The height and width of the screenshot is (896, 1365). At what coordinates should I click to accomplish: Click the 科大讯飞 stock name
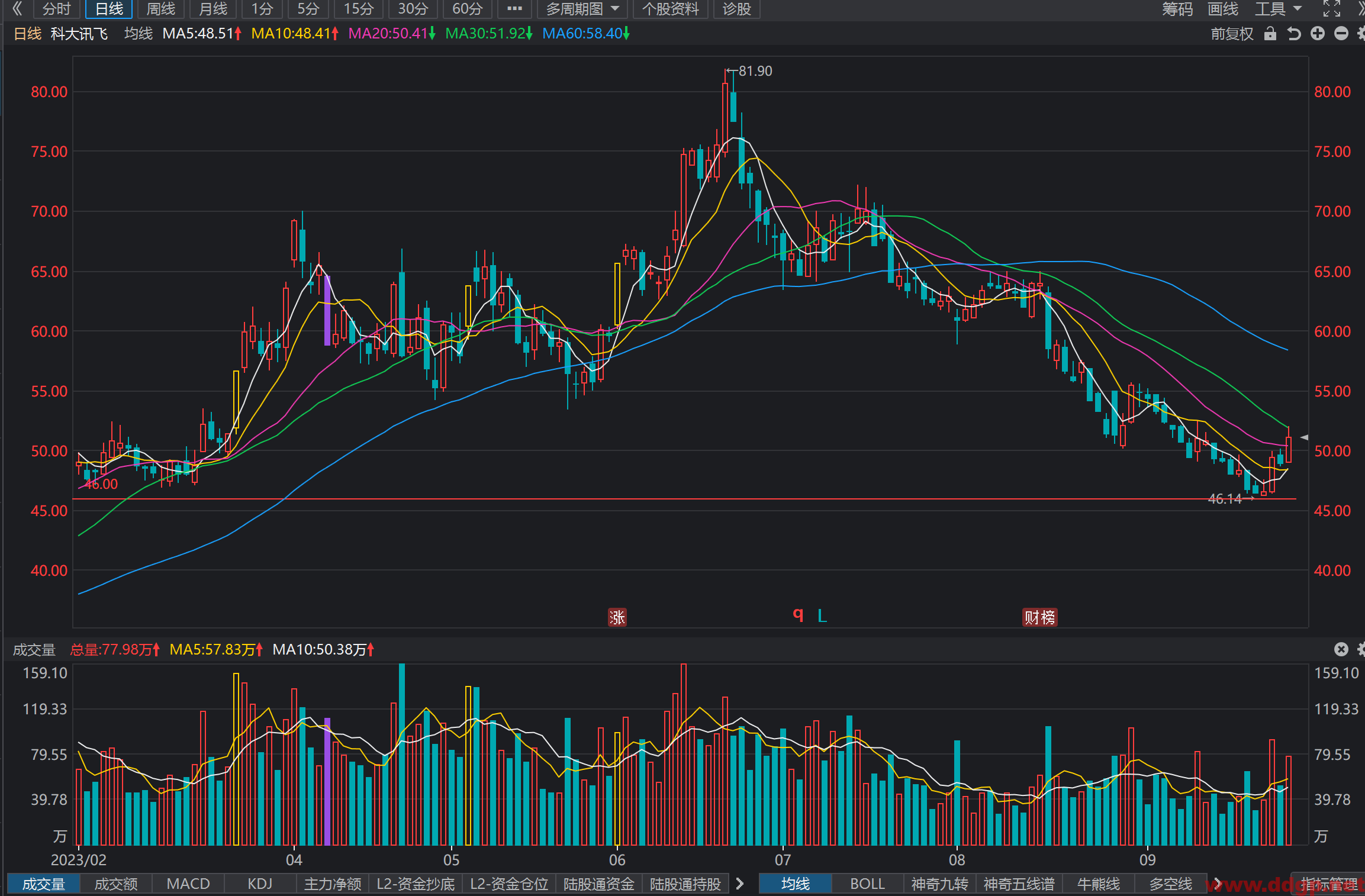coord(79,34)
